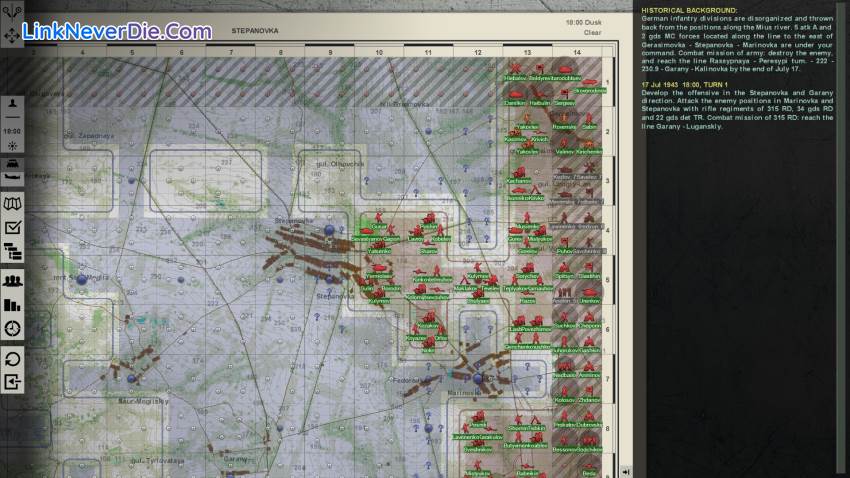Select the waypoint route tool icon
The image size is (850, 478).
tap(12, 11)
